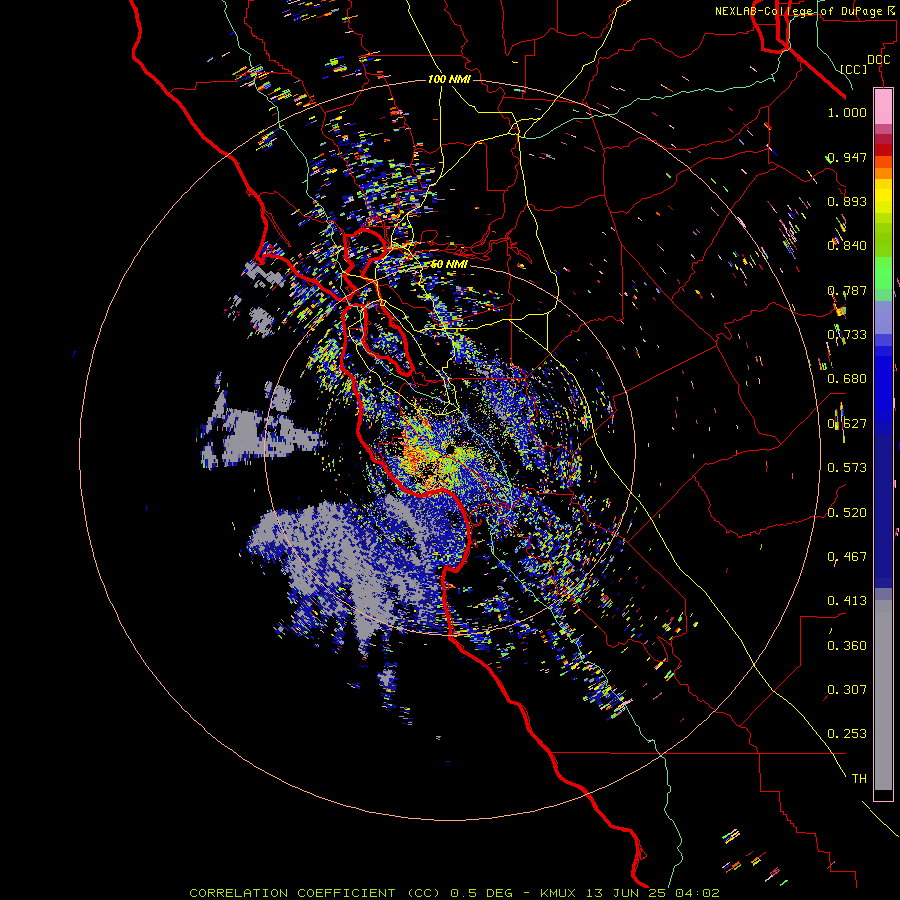Select the 0.253 scale value
The width and height of the screenshot is (900, 900).
tap(847, 734)
